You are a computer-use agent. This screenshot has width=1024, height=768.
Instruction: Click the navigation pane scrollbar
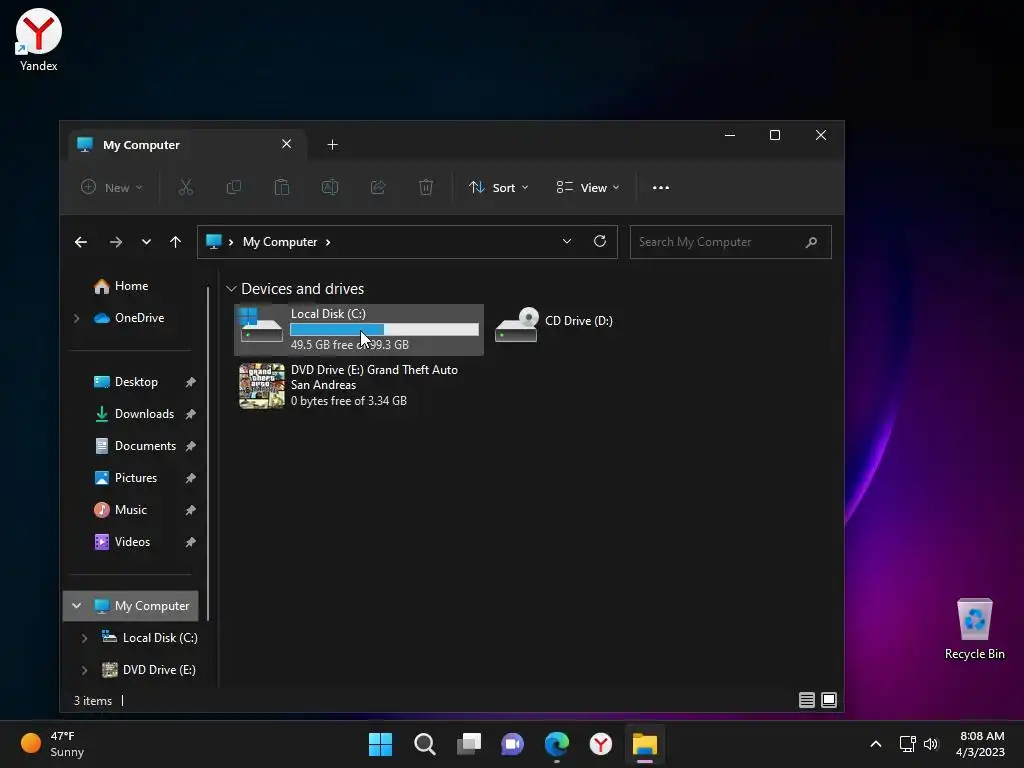208,453
